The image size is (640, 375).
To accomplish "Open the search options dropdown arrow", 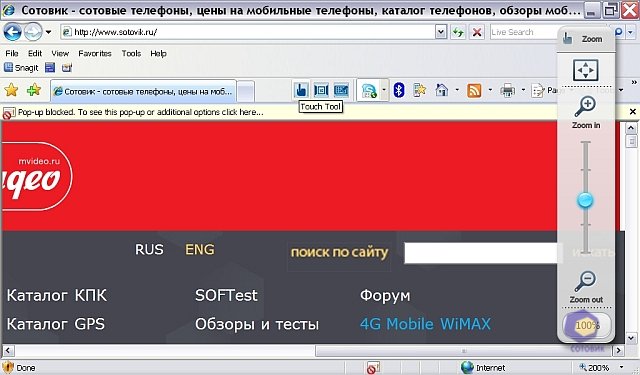I will (630, 32).
